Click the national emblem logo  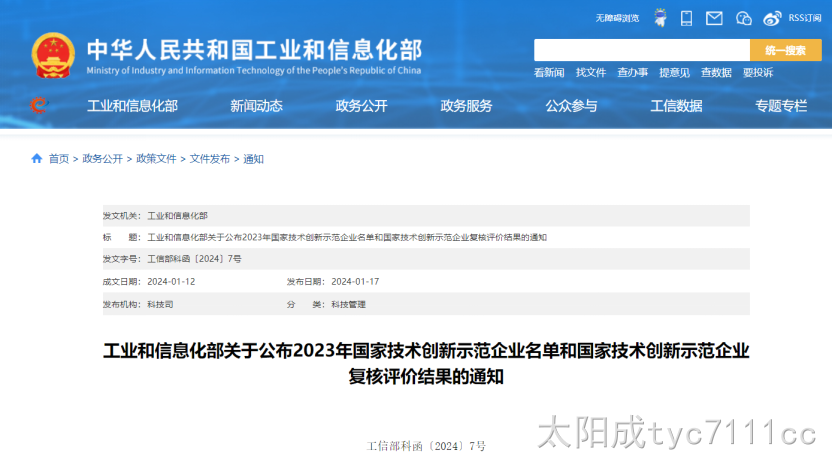pos(53,56)
